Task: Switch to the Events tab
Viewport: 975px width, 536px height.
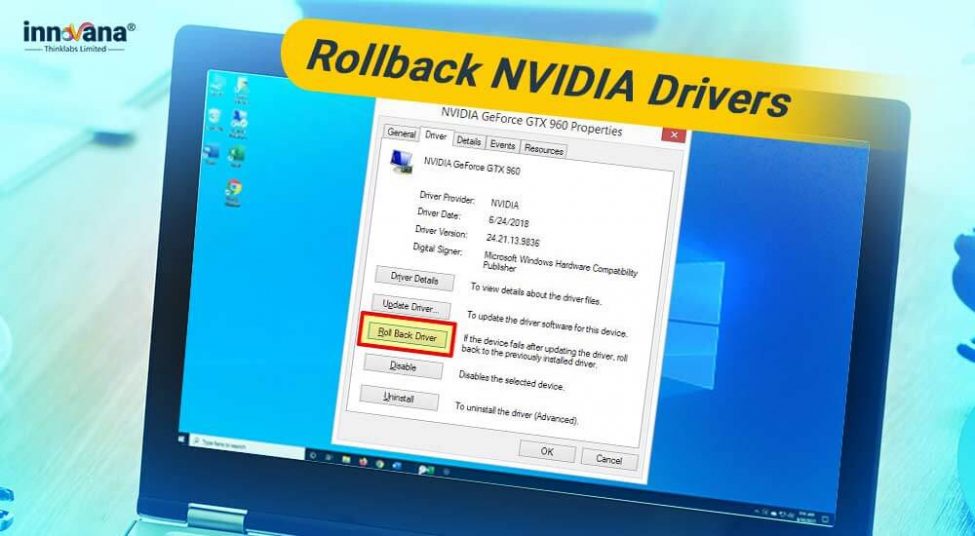Action: tap(502, 145)
